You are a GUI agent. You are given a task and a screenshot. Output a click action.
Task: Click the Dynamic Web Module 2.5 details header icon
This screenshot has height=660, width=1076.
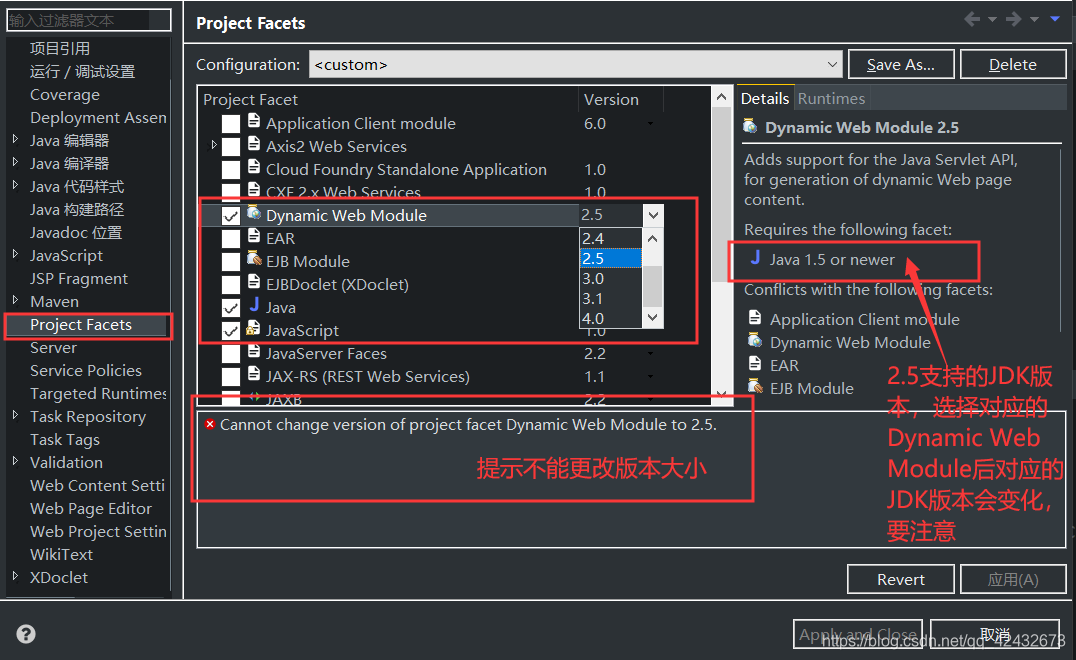tap(751, 127)
